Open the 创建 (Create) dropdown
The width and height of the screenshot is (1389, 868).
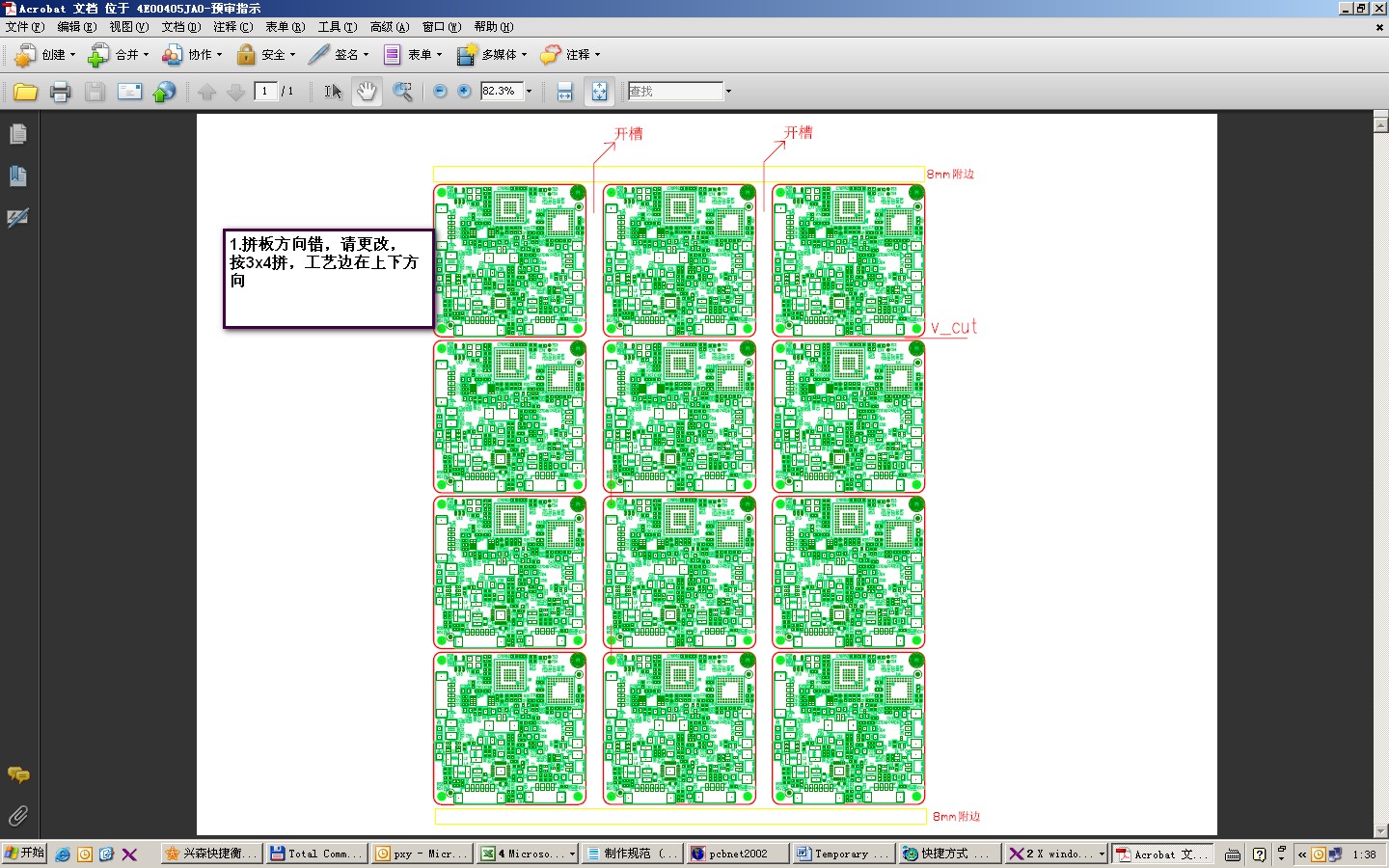pos(45,55)
